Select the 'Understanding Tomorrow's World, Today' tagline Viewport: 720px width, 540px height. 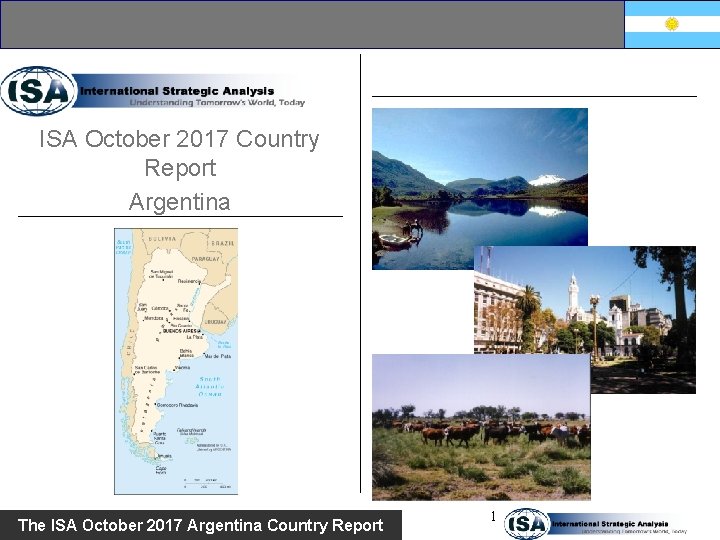(217, 102)
